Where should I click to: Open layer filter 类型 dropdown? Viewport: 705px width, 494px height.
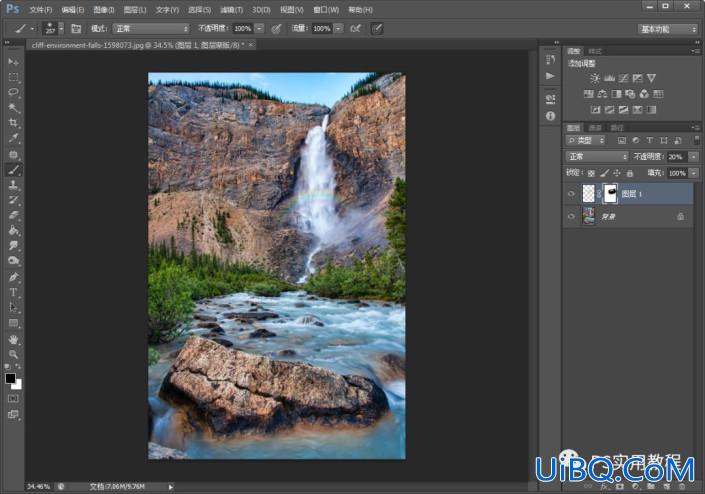pyautogui.click(x=586, y=141)
